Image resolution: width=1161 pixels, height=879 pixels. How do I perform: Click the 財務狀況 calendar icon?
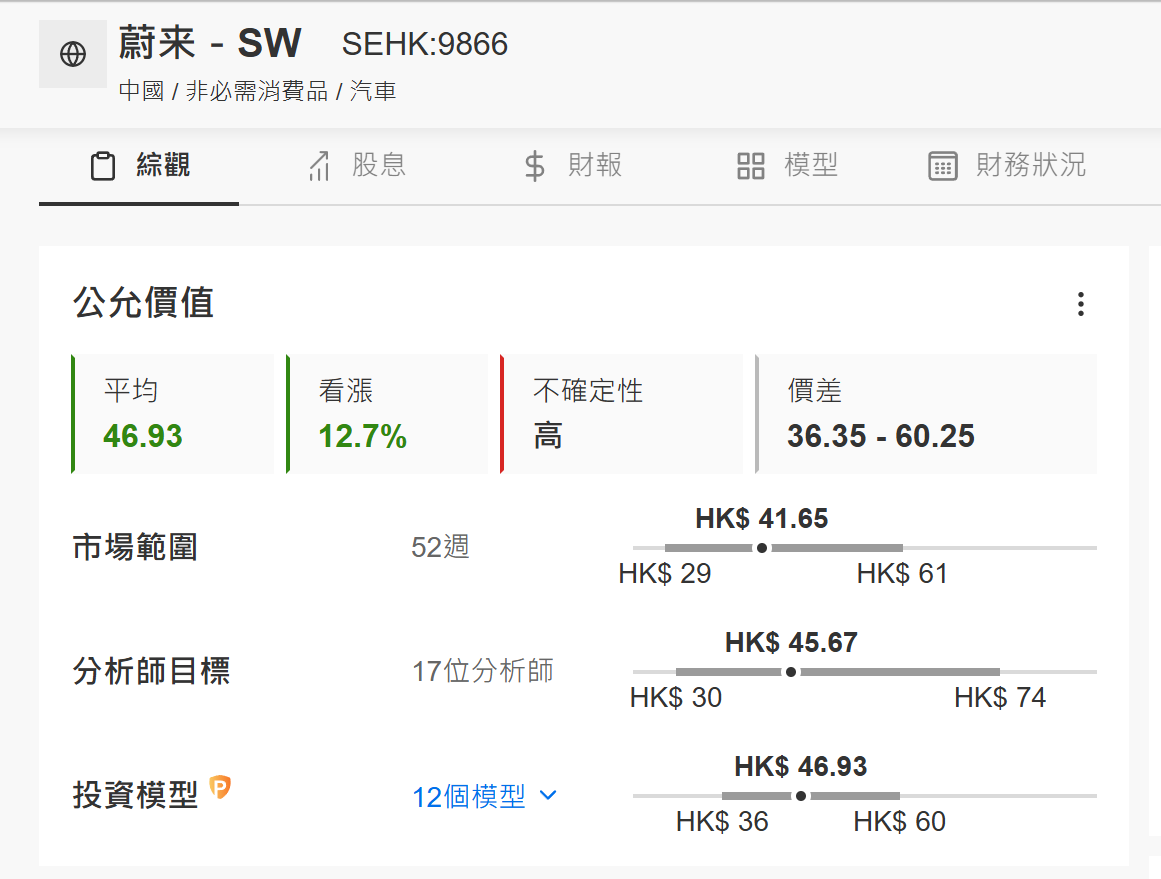pos(943,166)
